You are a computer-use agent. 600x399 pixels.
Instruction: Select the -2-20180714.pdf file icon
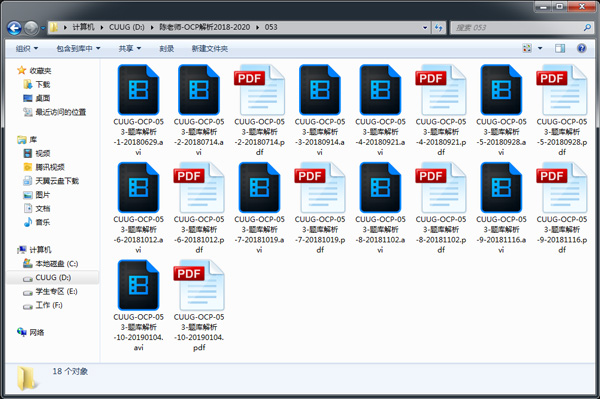click(x=259, y=110)
